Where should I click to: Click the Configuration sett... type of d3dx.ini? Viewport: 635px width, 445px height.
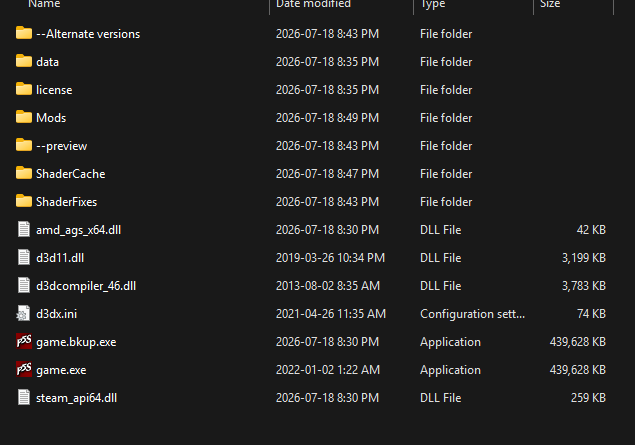(x=472, y=314)
